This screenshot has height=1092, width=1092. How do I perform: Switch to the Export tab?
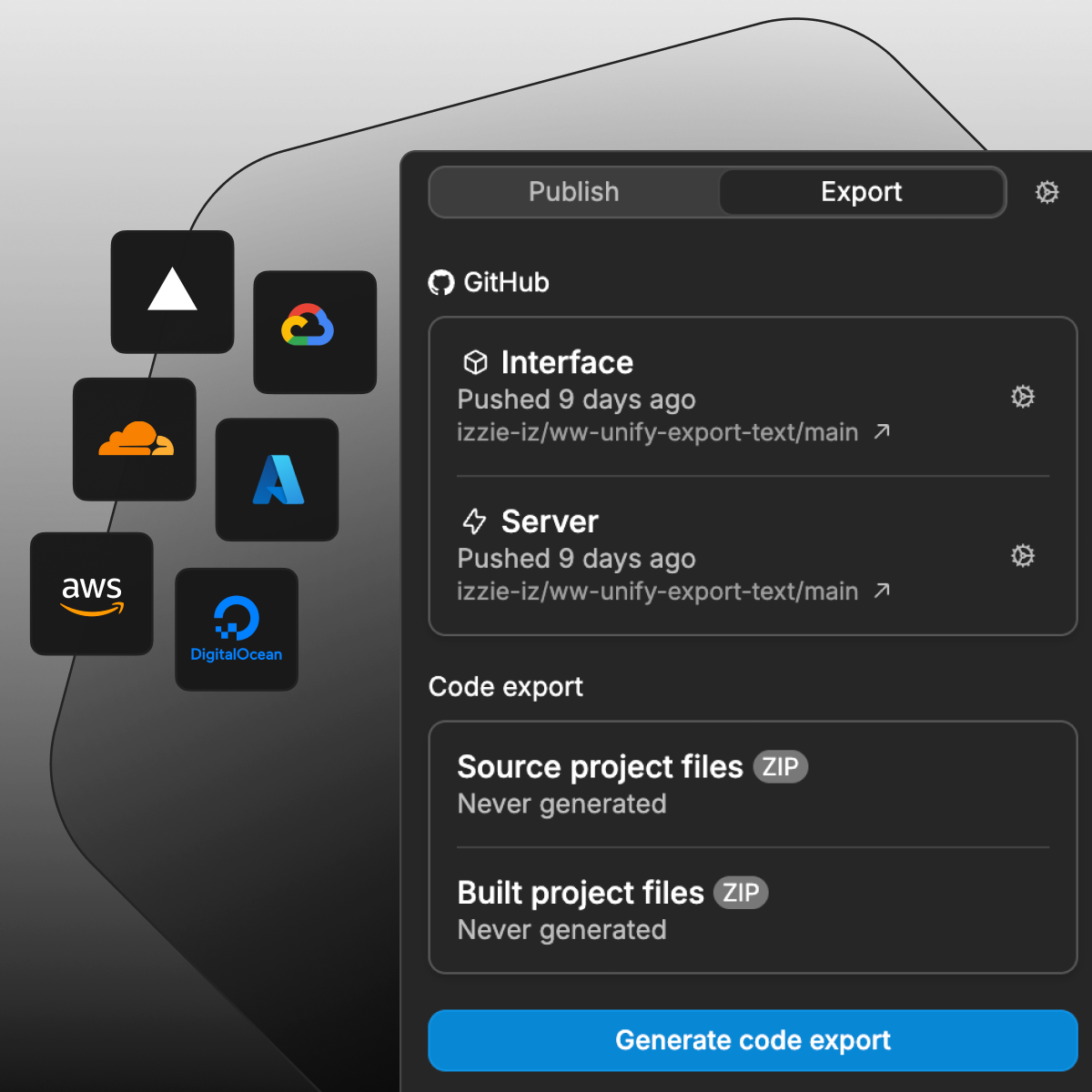862,192
